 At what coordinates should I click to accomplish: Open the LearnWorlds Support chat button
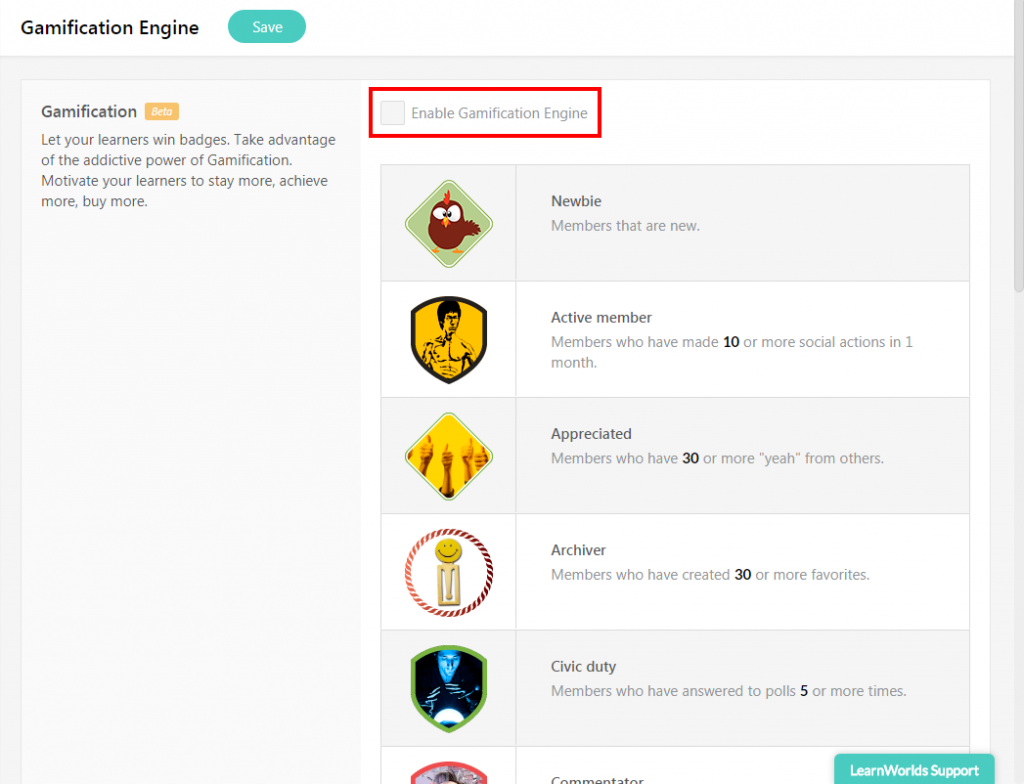914,770
